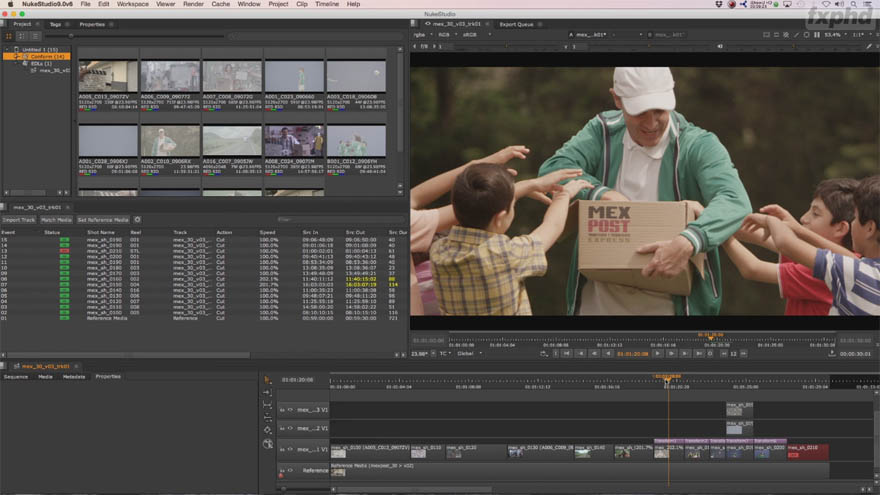
Task: Select the third timeline editing tool icon
Action: [x=267, y=405]
